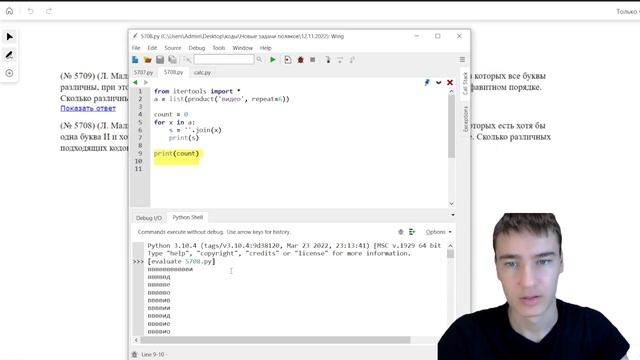
Task: Open the Exceptions side panel tab
Action: [465, 119]
